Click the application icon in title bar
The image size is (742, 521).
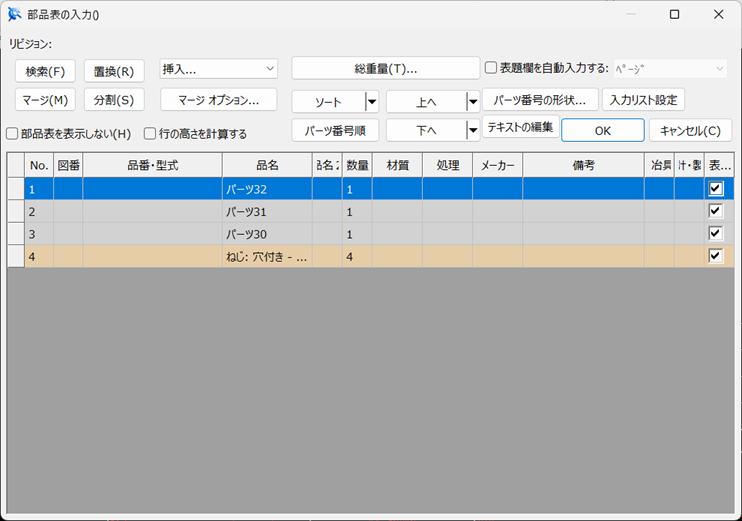(15, 15)
